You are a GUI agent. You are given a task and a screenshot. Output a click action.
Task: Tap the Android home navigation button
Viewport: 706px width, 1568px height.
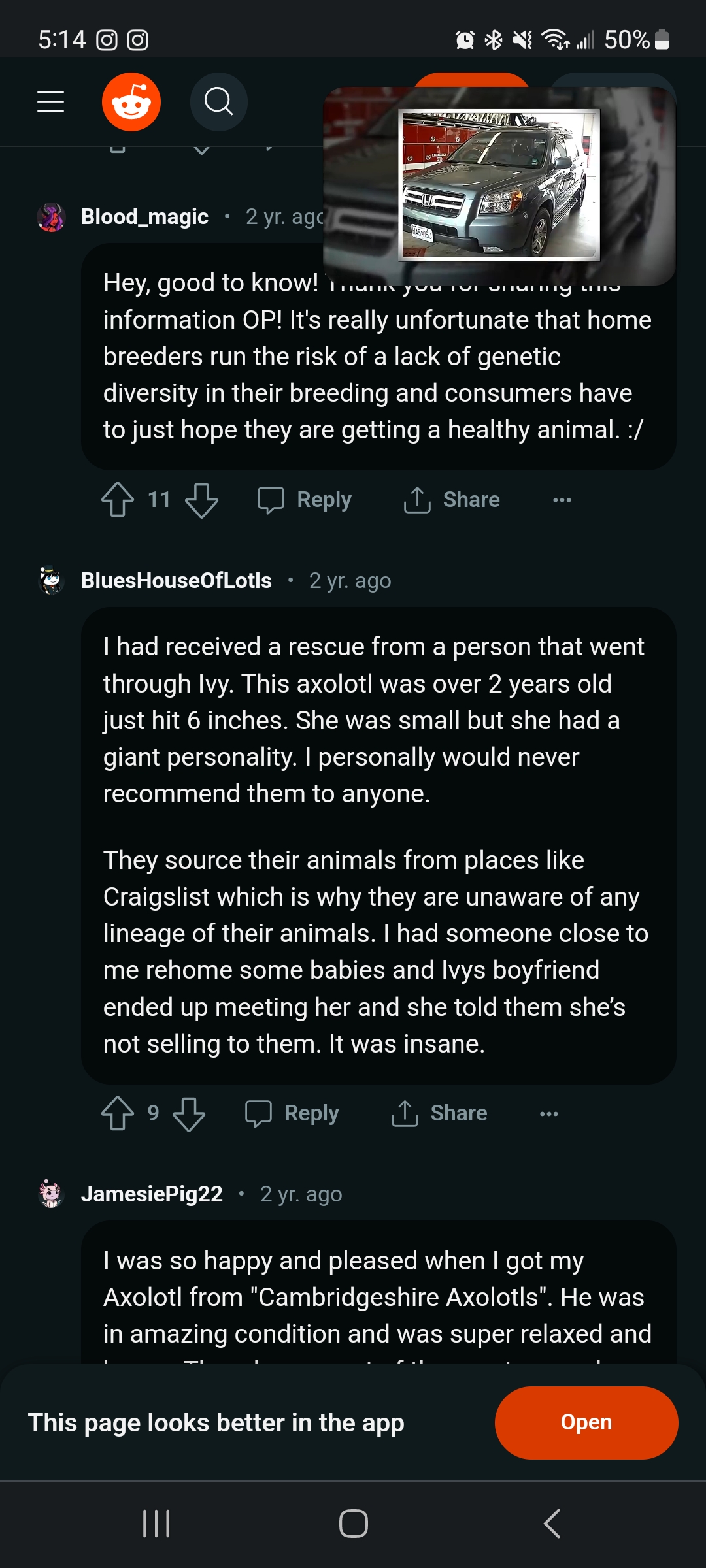tap(353, 1524)
